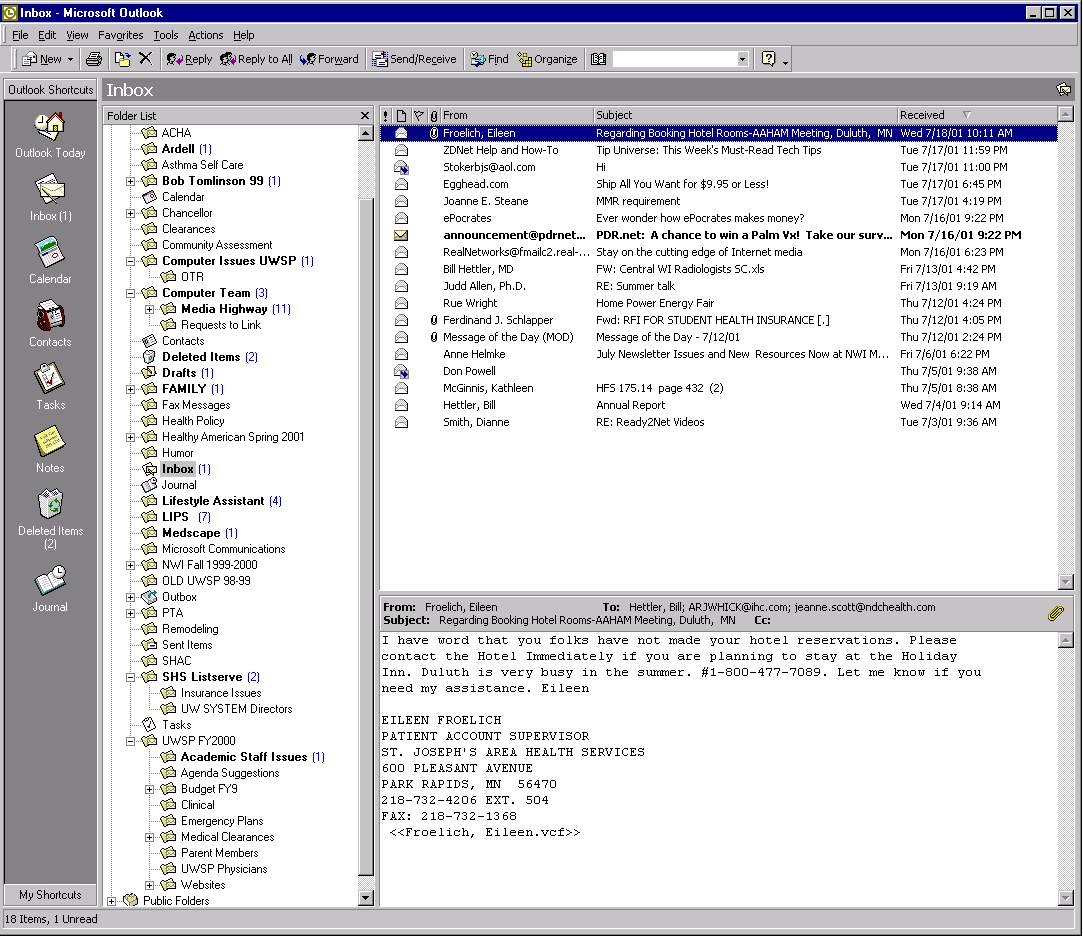
Task: Open the Favorites menu
Action: coord(120,35)
